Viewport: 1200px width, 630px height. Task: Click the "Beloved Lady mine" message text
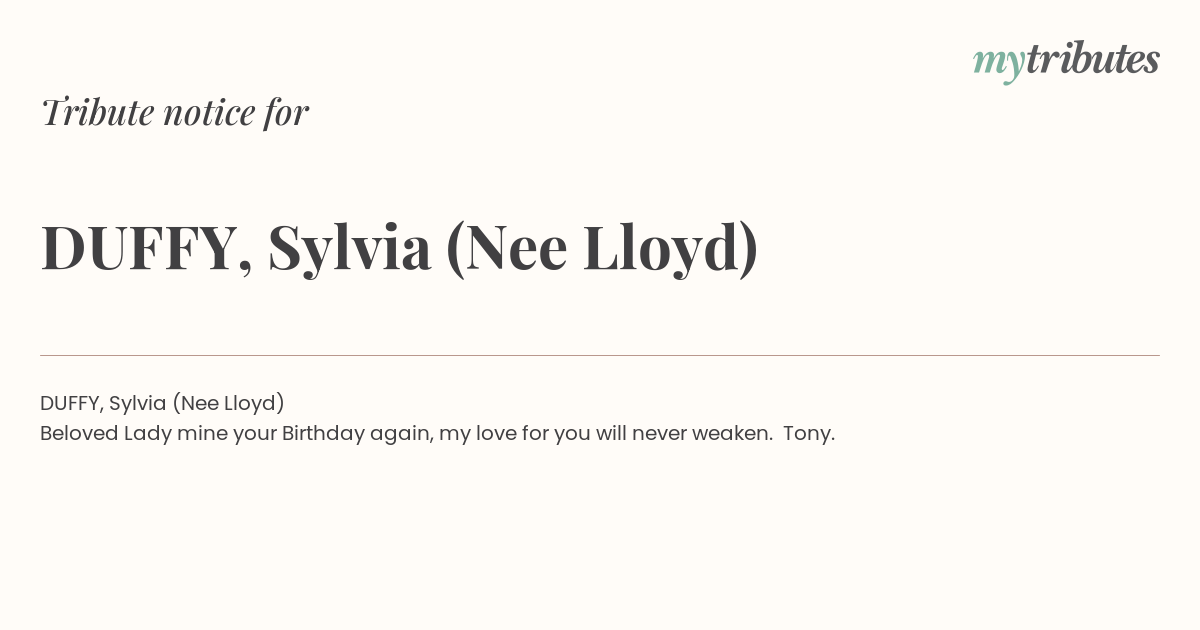coord(437,434)
